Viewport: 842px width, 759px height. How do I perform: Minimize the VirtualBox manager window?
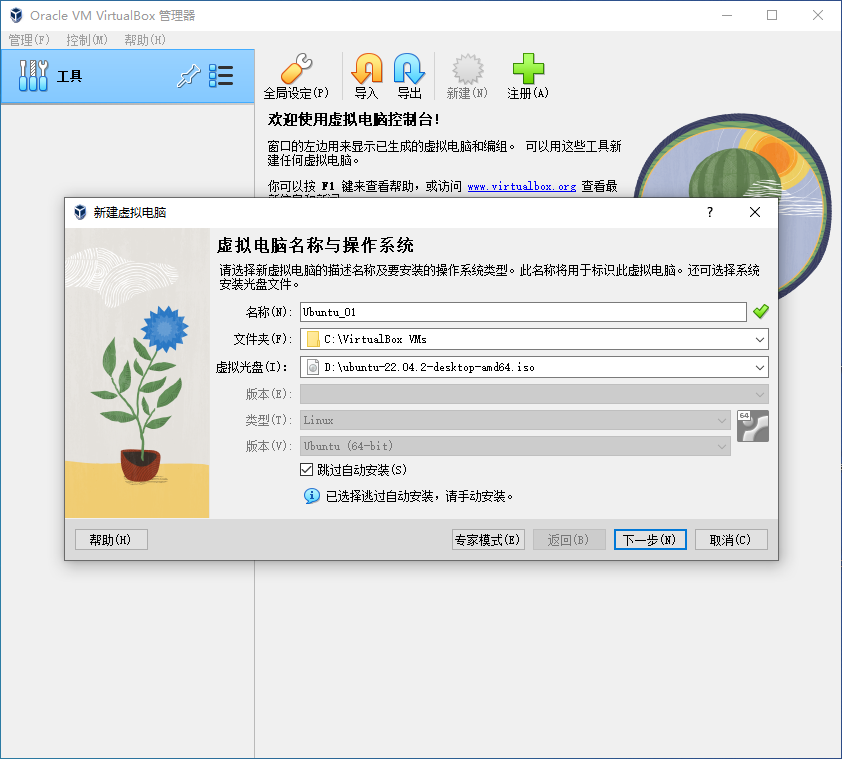click(727, 15)
